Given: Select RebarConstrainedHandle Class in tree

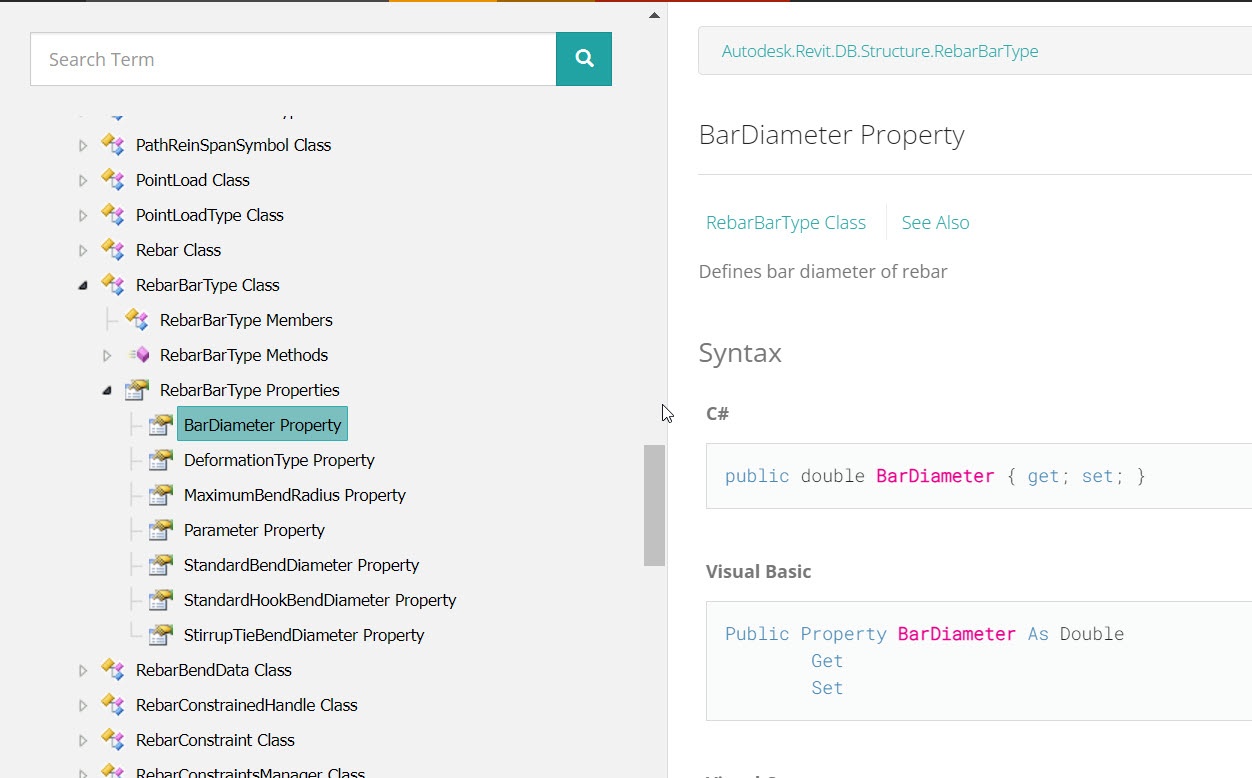Looking at the screenshot, I should [246, 705].
